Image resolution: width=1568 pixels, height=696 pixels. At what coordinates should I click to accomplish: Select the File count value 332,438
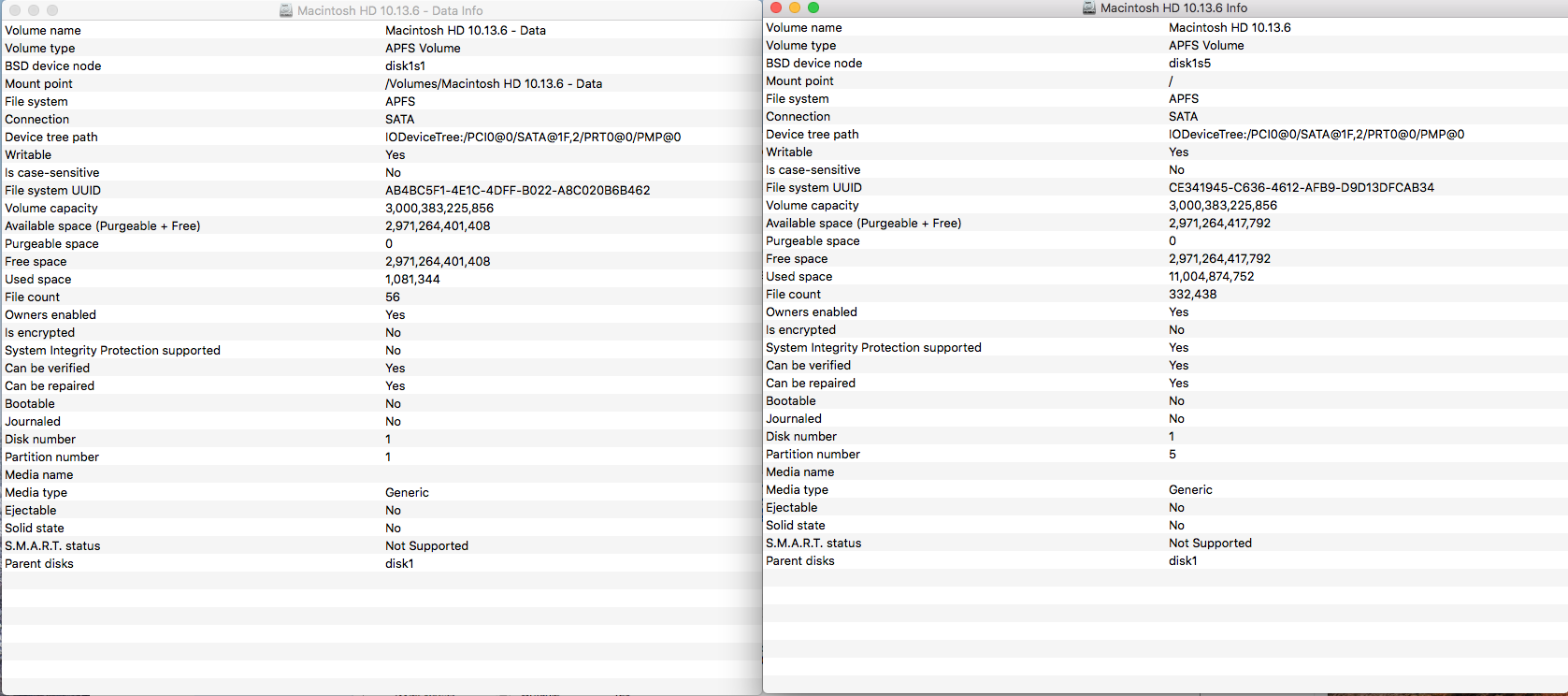tap(1192, 295)
